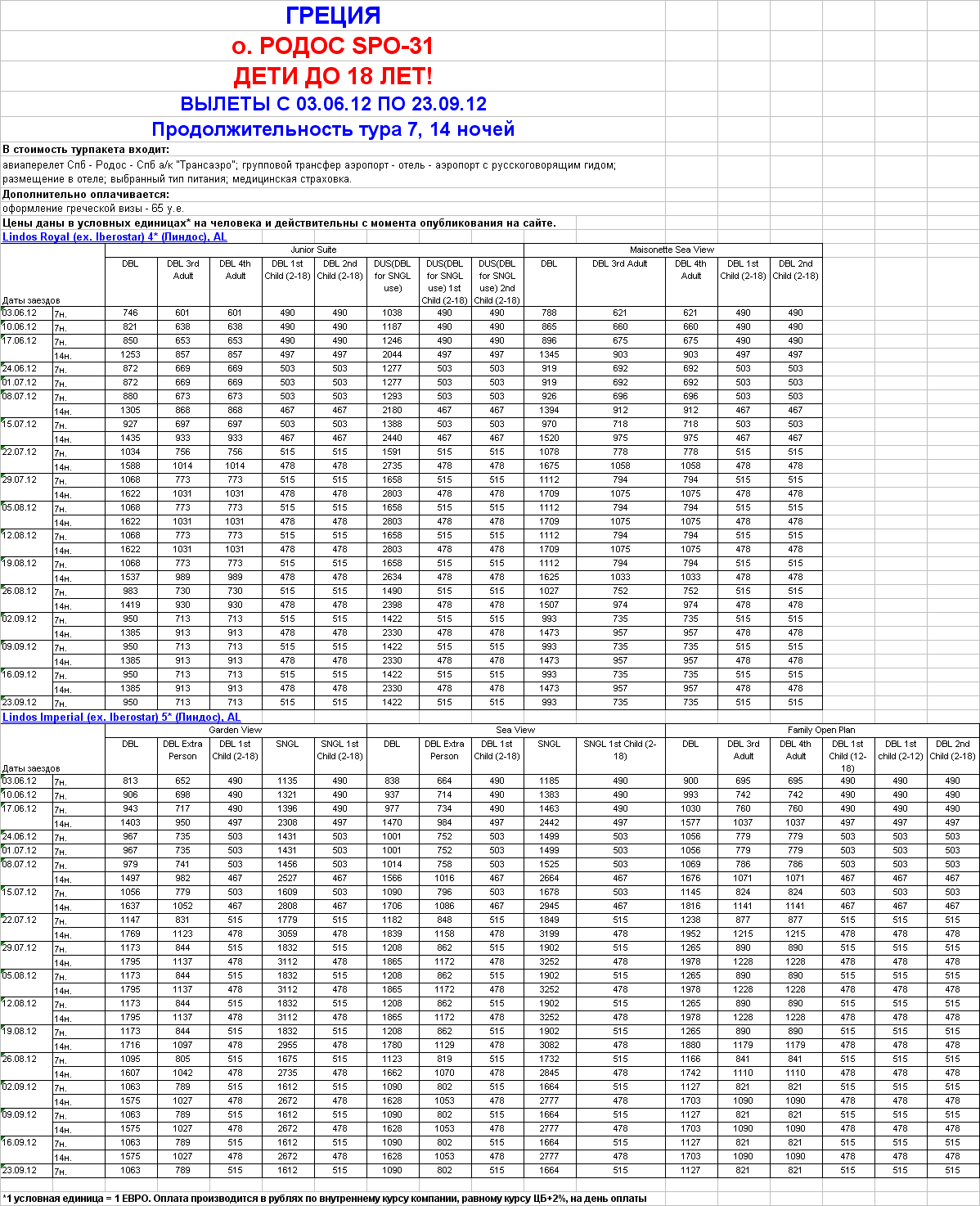Select the 'Дополнительно оплачивается:' cell
Viewport: 980px width, 1206px height.
[x=86, y=195]
